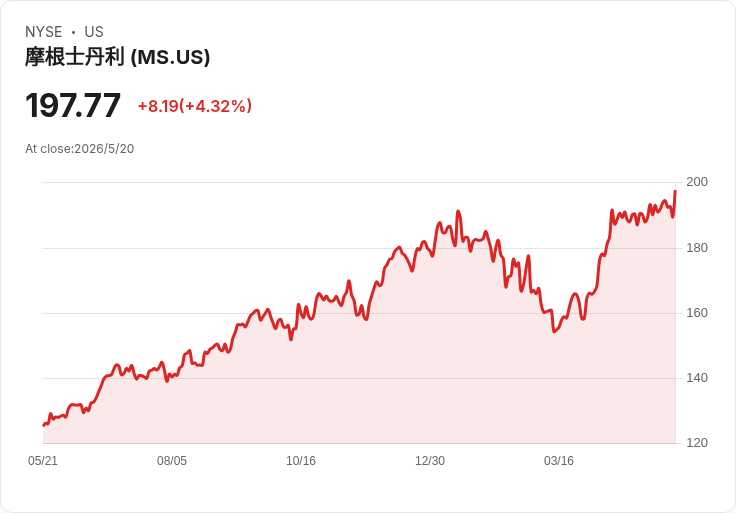The image size is (736, 513).
Task: Click the January peak of the price line
Action: [458, 212]
